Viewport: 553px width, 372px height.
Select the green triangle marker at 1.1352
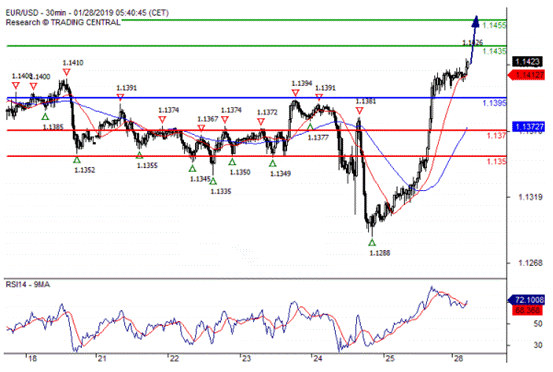pos(77,160)
